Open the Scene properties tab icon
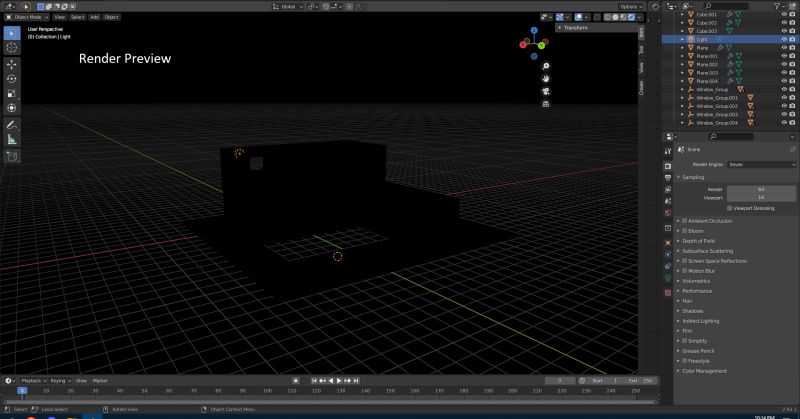 [668, 201]
